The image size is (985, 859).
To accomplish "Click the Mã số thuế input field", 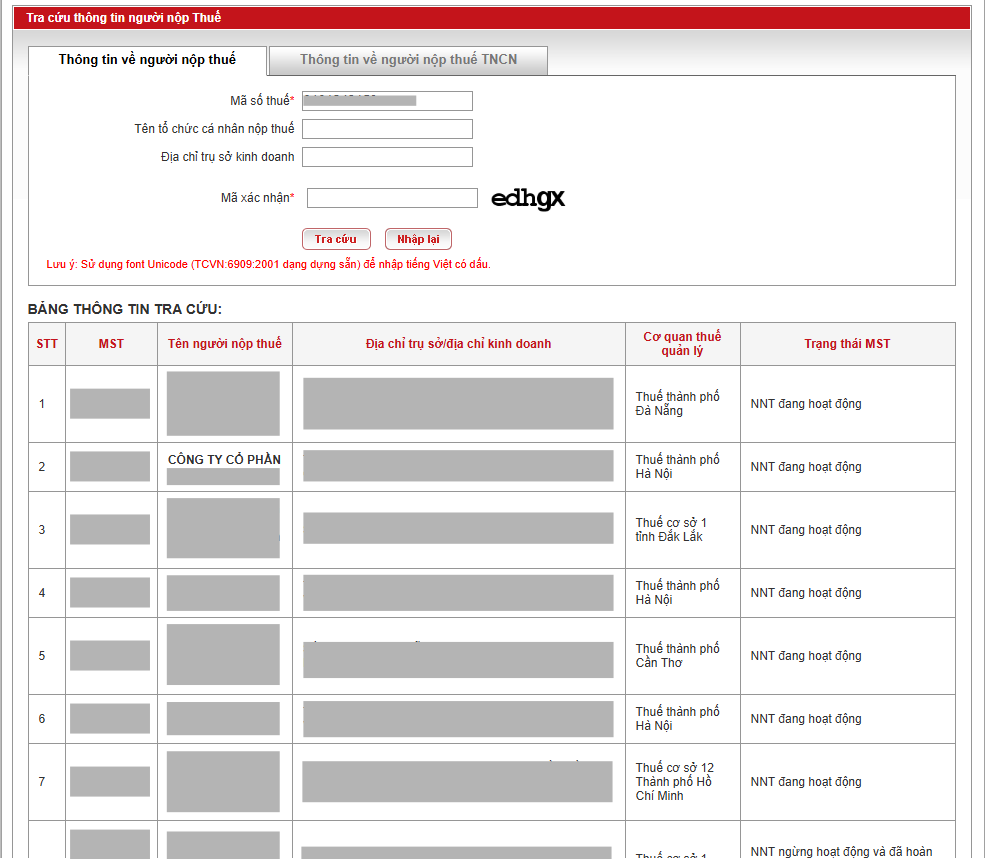I will pyautogui.click(x=387, y=101).
